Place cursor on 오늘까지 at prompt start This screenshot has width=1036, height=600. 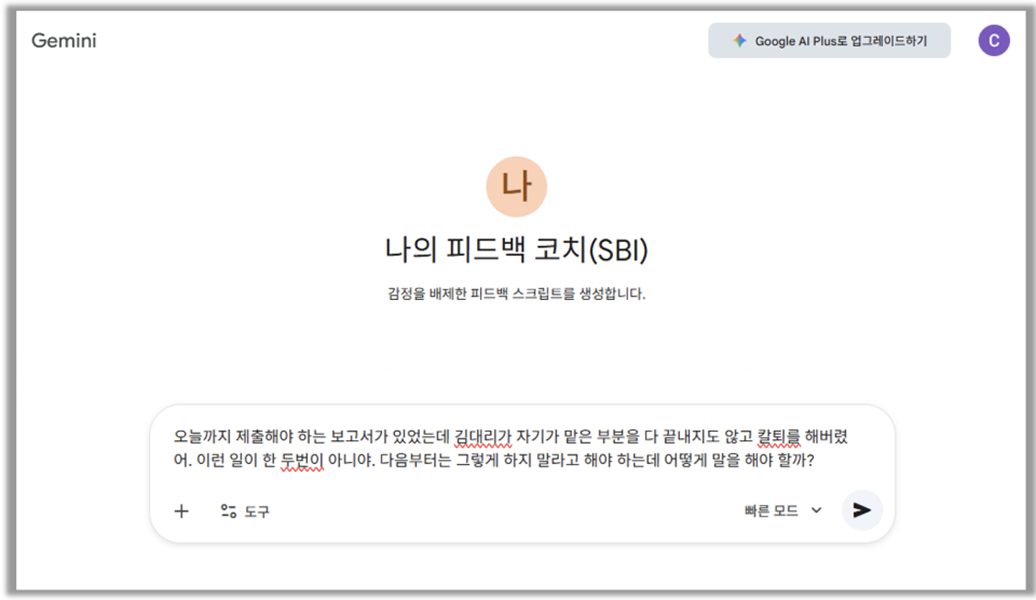coord(201,437)
